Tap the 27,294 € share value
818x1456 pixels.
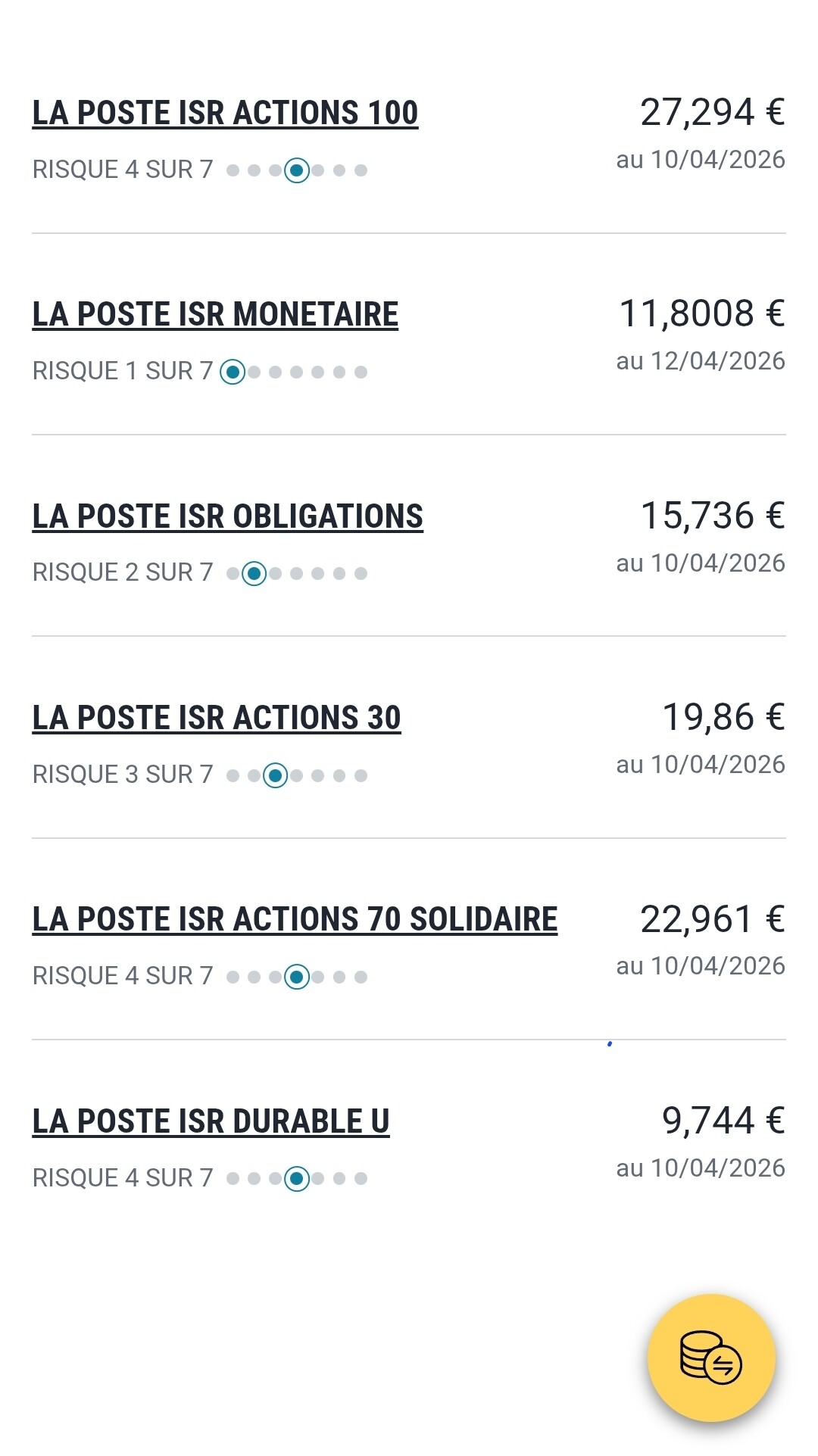pyautogui.click(x=712, y=112)
